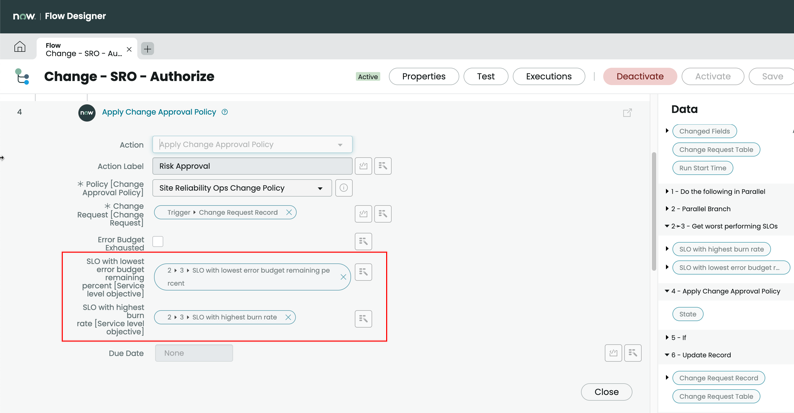Add a new tab with the plus icon

[x=147, y=49]
